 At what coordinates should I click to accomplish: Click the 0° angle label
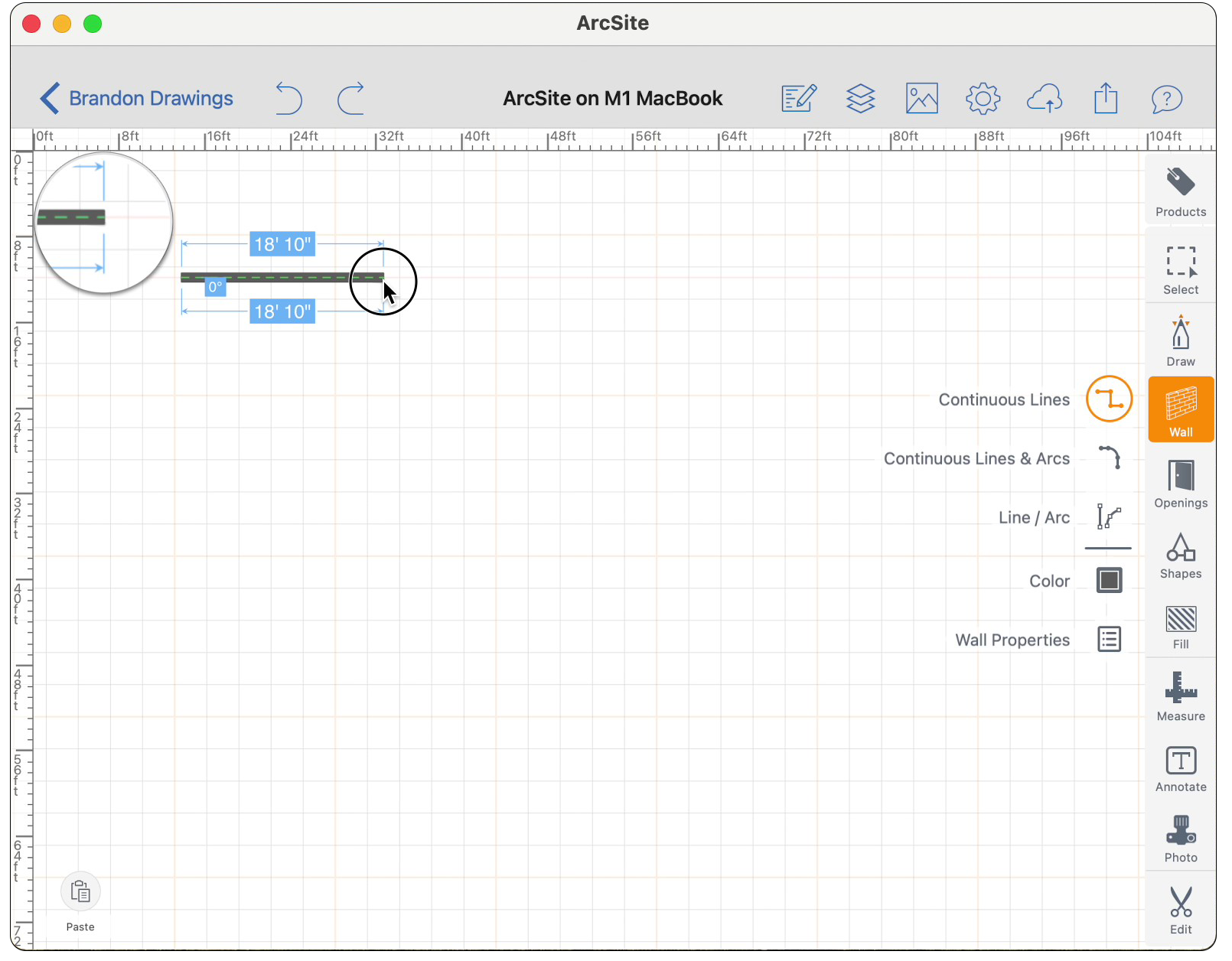point(215,288)
